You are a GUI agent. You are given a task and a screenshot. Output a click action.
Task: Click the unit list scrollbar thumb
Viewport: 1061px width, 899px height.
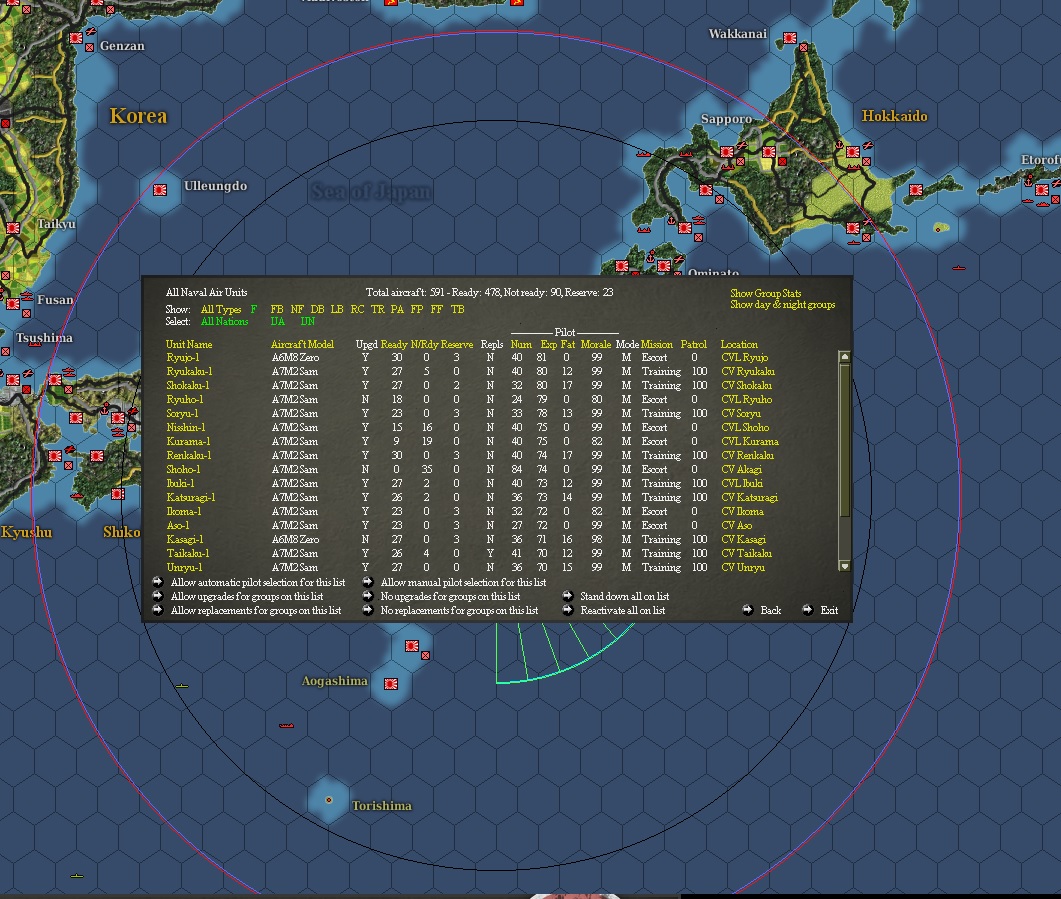[x=844, y=441]
